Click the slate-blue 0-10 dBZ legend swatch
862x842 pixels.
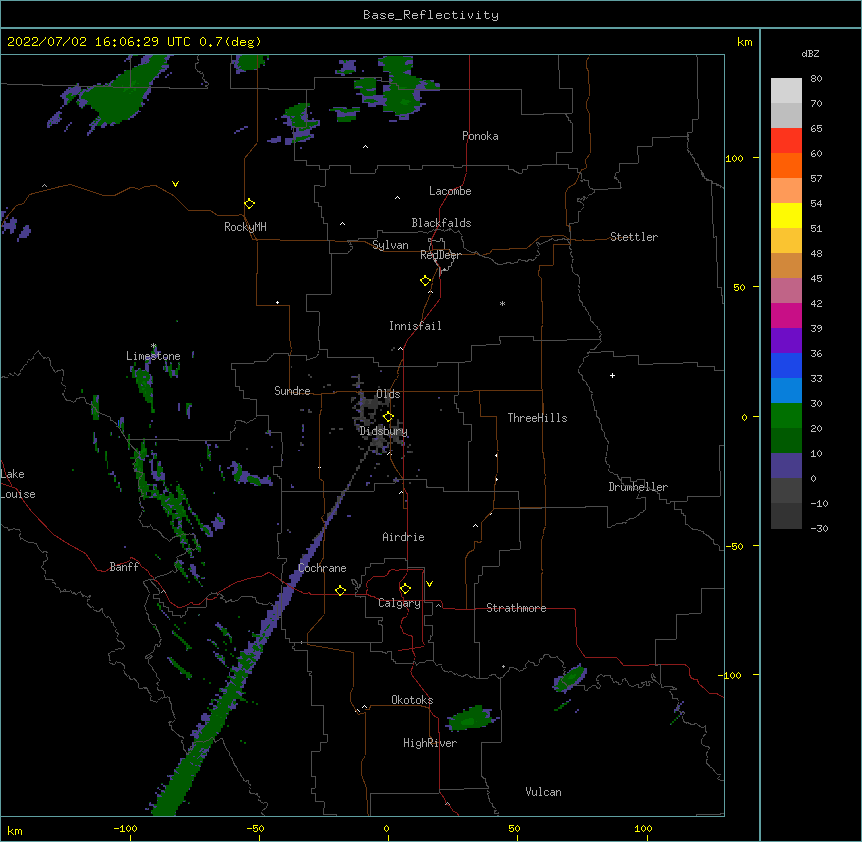click(x=786, y=466)
